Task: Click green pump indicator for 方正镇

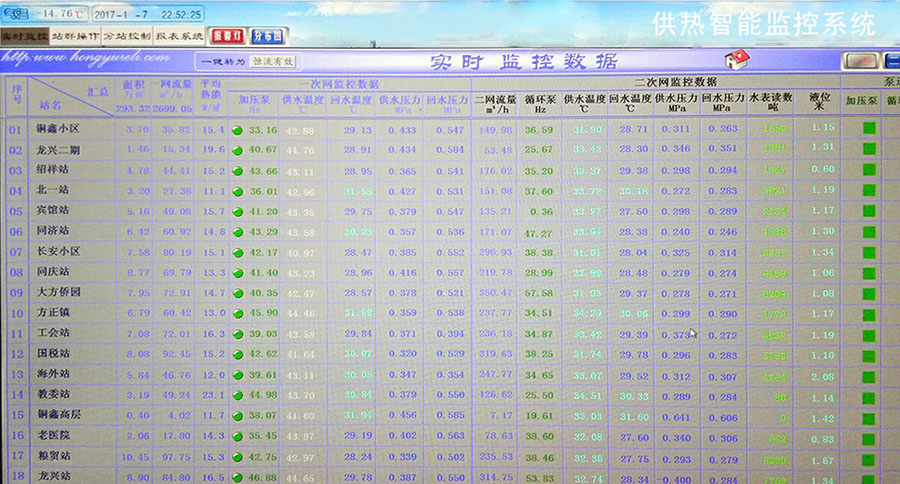Action: pyautogui.click(x=238, y=313)
